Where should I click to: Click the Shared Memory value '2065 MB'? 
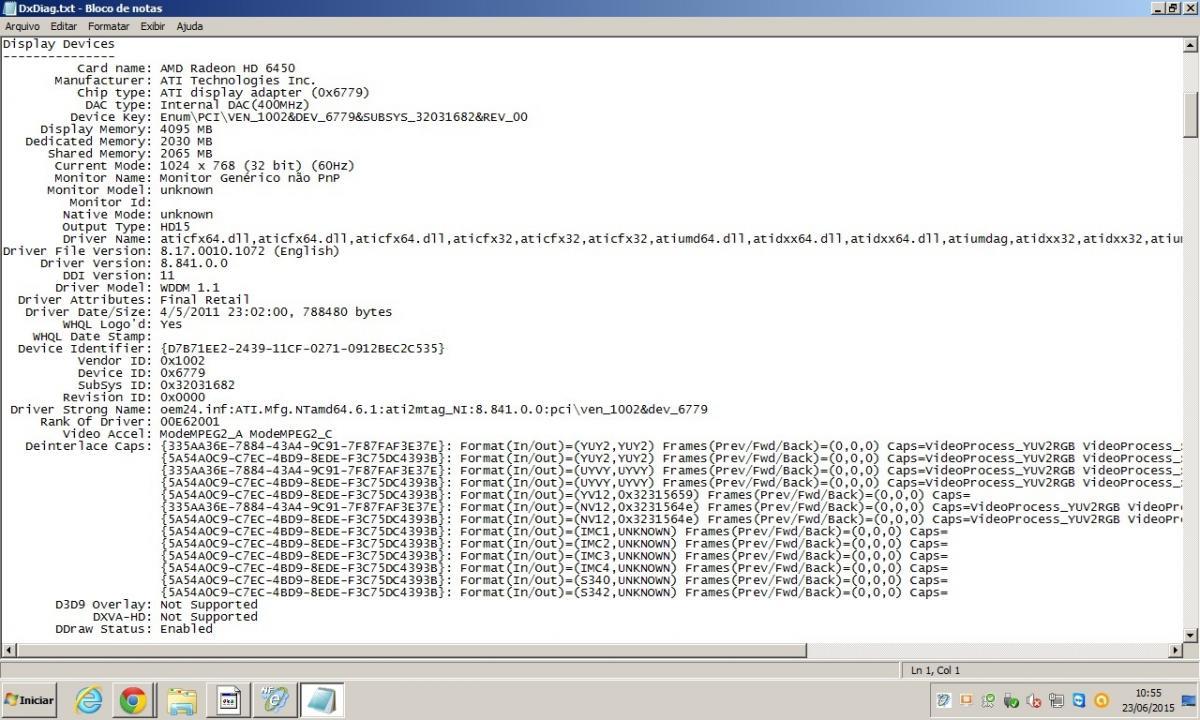(x=186, y=153)
